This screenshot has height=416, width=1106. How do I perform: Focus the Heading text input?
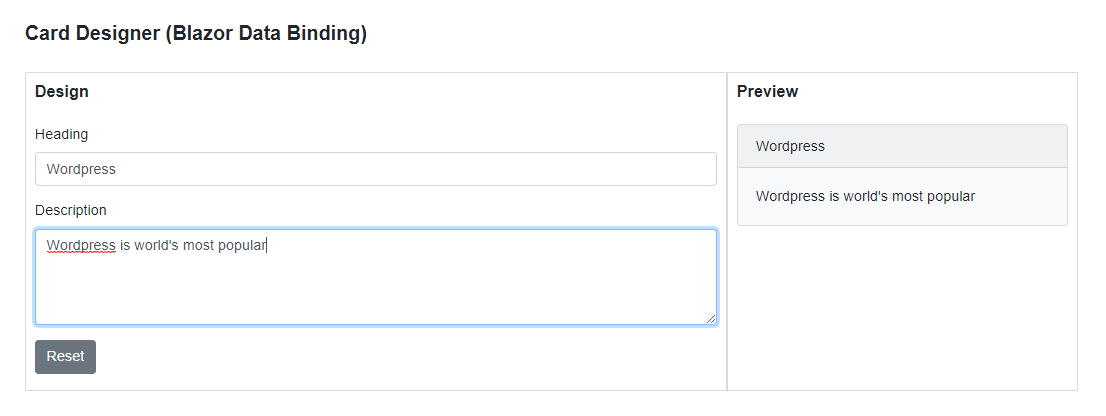(375, 169)
